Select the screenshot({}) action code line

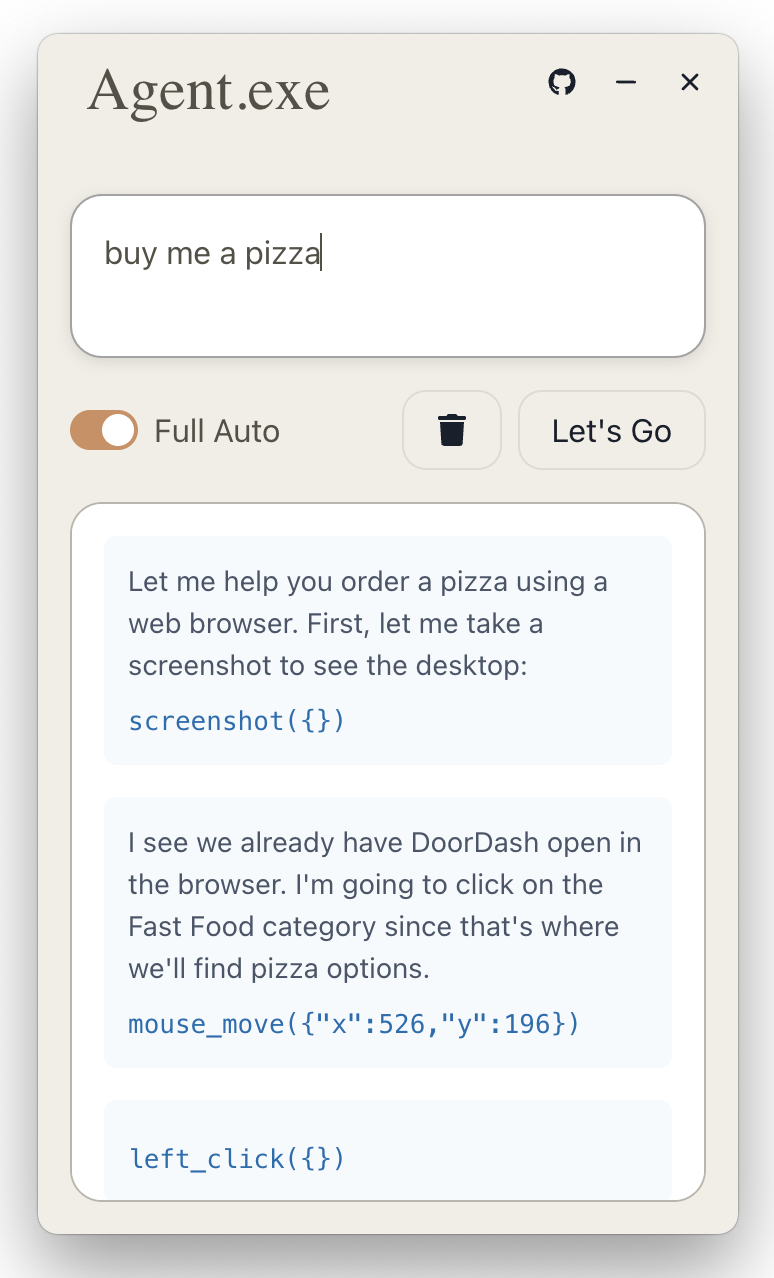tap(237, 721)
